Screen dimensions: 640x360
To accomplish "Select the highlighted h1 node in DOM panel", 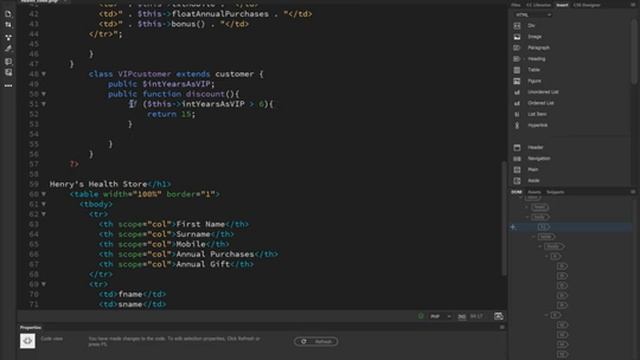I will tap(544, 227).
